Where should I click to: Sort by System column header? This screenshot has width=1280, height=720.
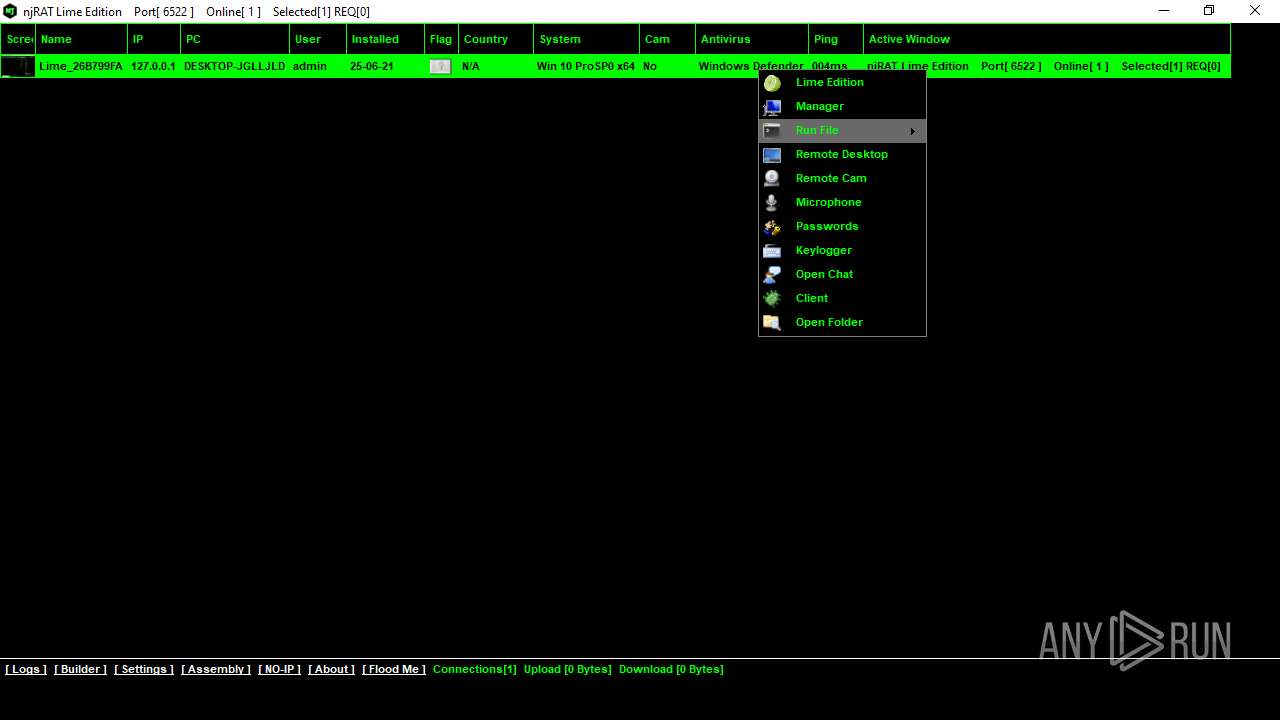point(587,39)
